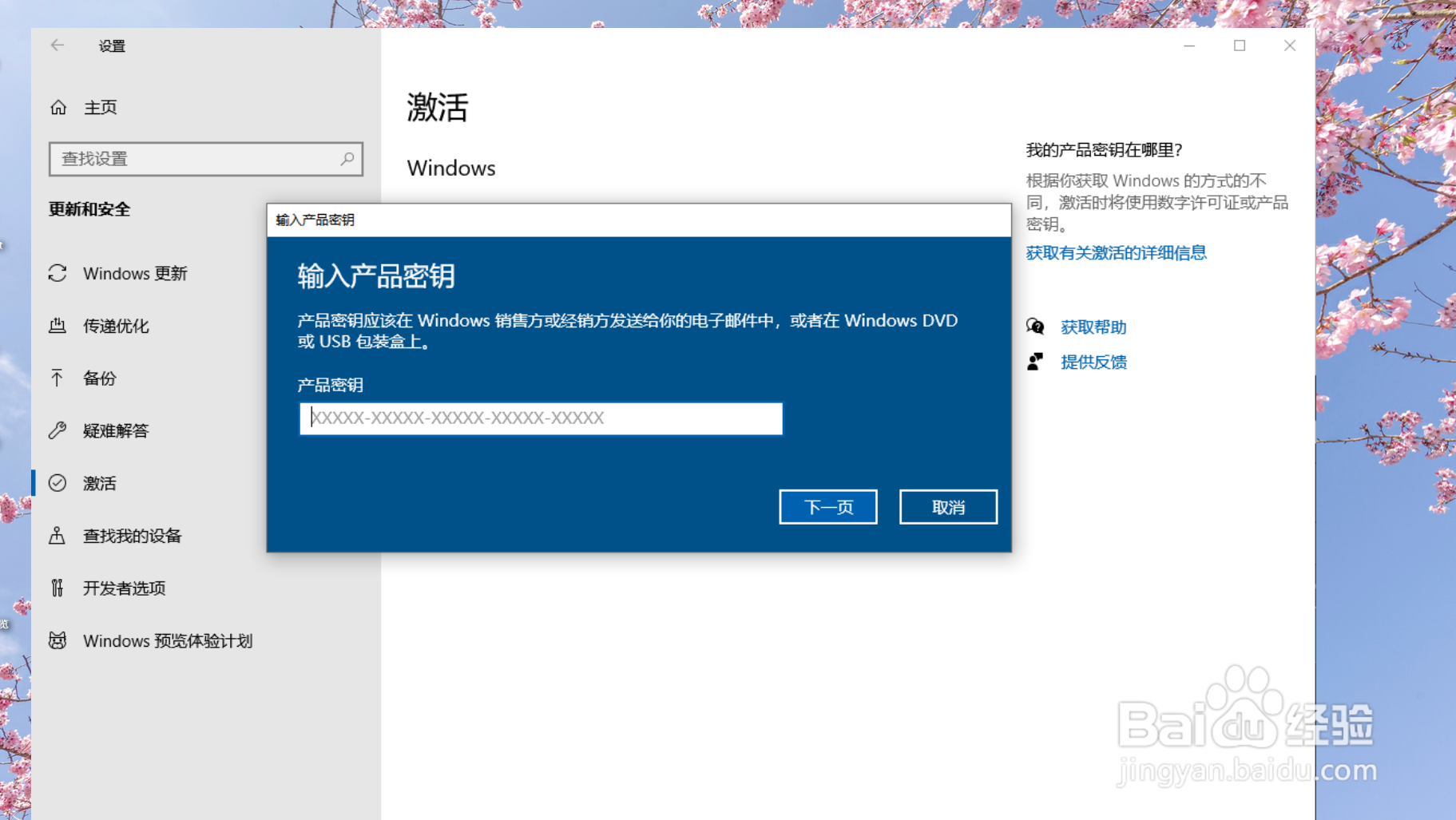Go to 主页 in sidebar
The image size is (1456, 820).
point(100,108)
